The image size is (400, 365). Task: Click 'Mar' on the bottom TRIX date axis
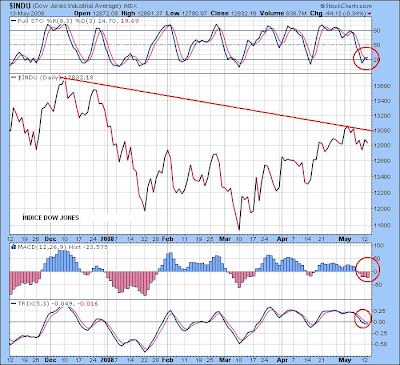point(225,360)
